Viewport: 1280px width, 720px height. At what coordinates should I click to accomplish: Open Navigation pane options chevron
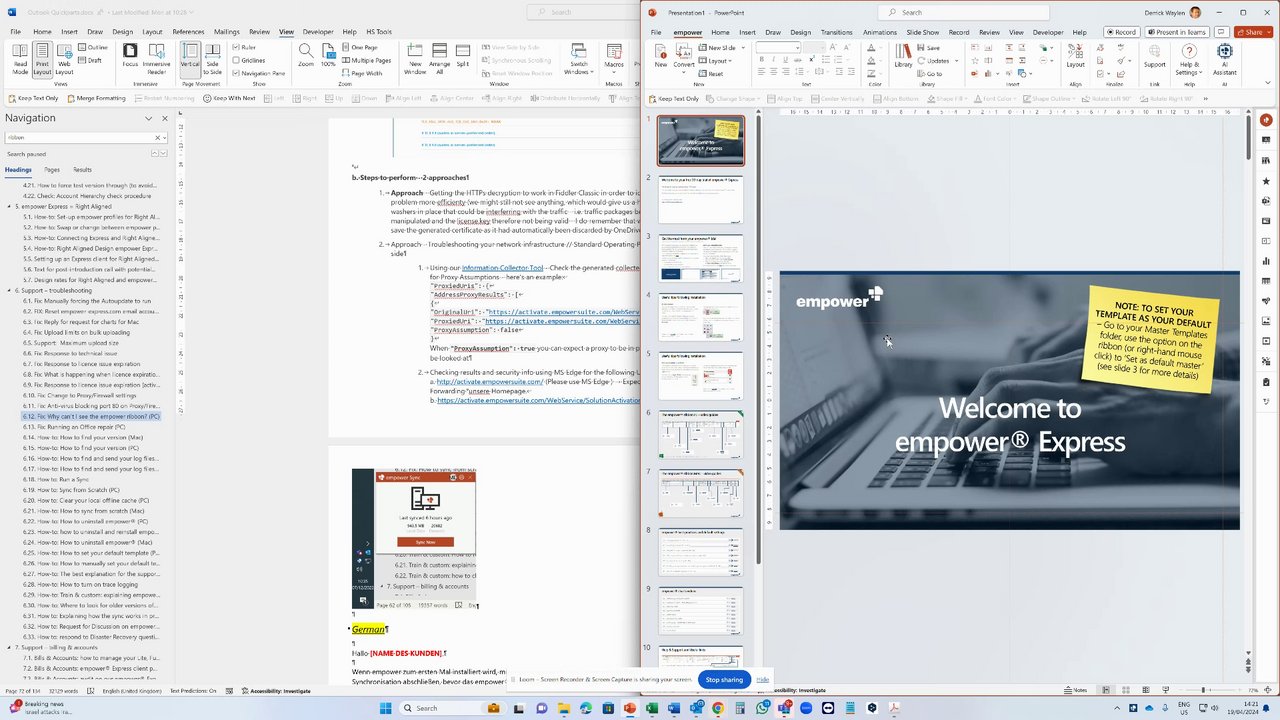[x=149, y=118]
